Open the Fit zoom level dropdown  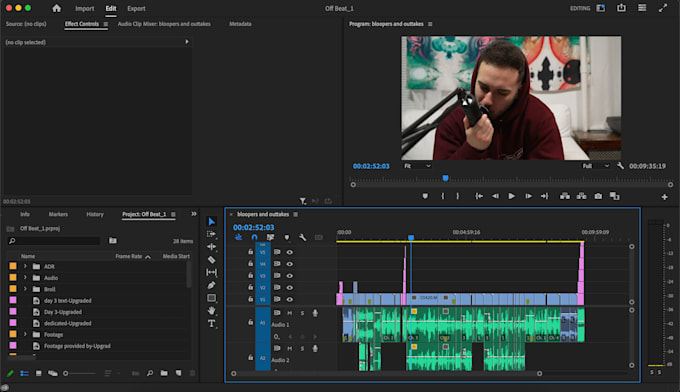click(417, 166)
